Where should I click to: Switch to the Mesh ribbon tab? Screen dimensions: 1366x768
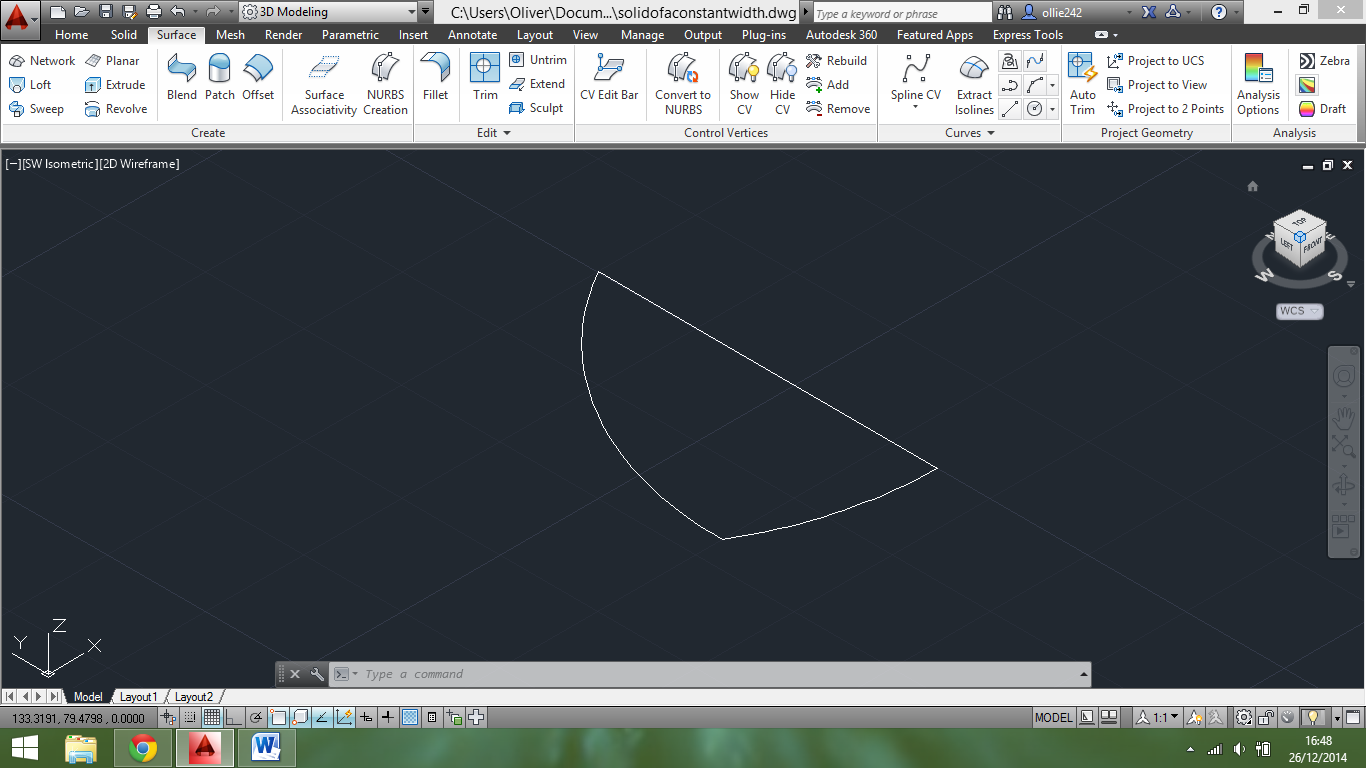click(230, 35)
